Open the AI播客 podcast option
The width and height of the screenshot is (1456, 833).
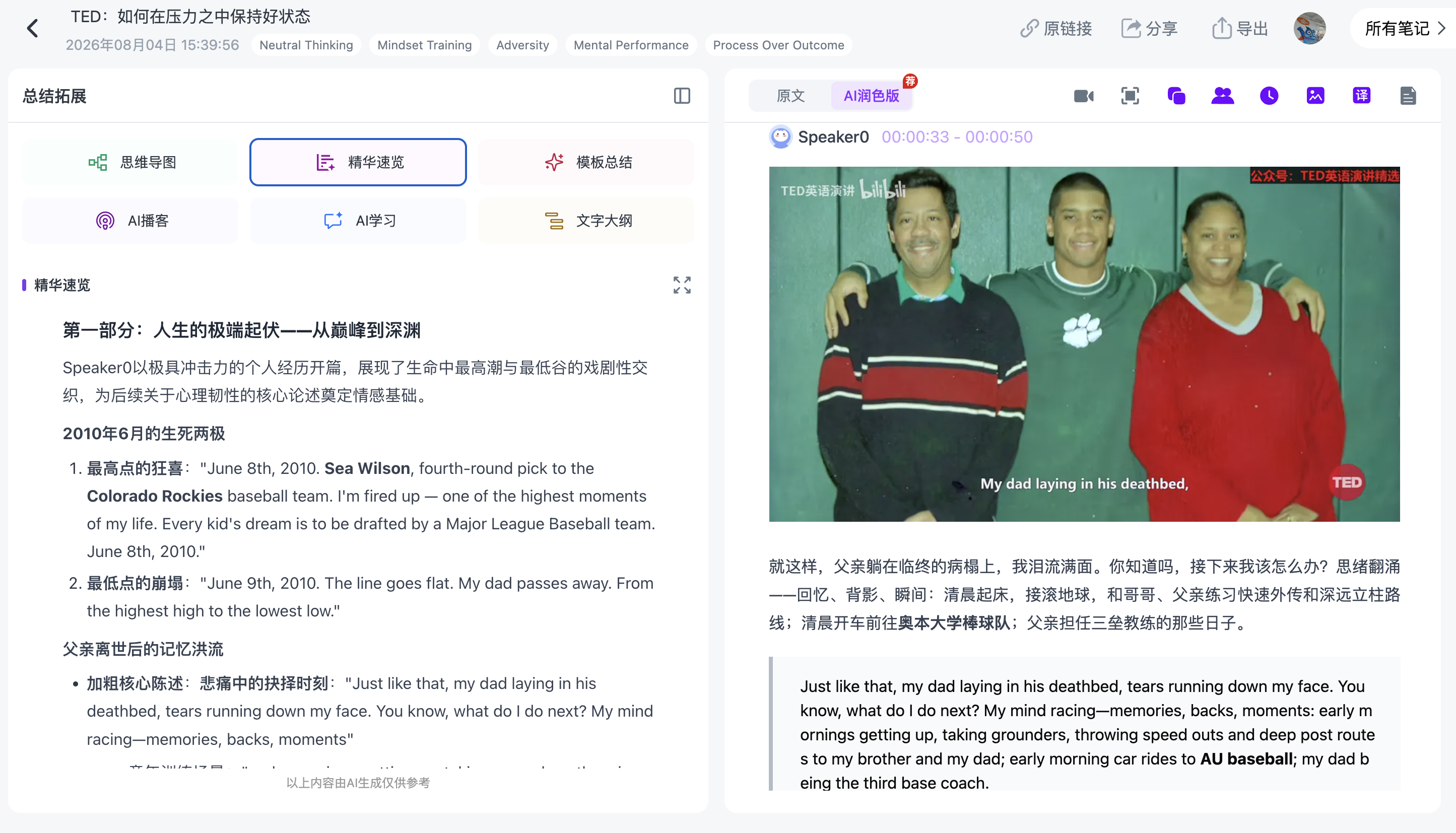[130, 220]
